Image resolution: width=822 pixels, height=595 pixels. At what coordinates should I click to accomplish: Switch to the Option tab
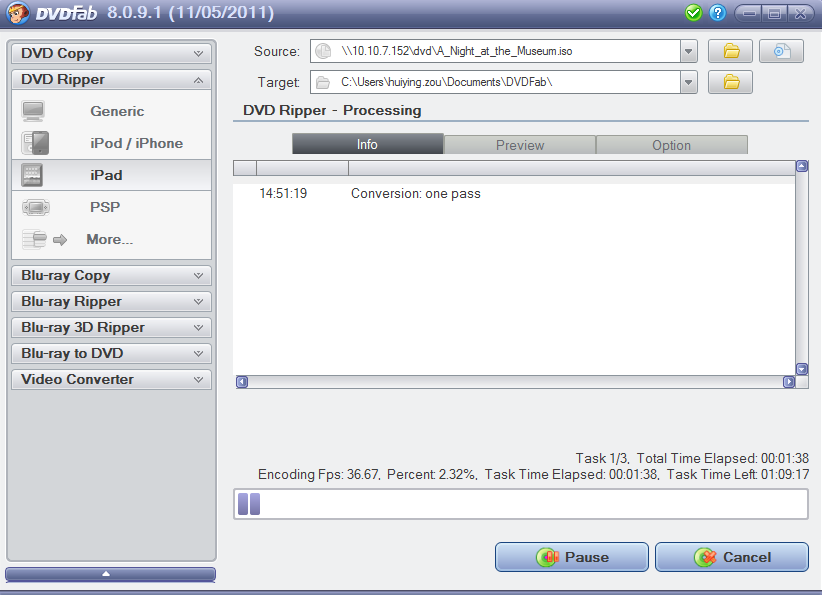click(x=672, y=145)
